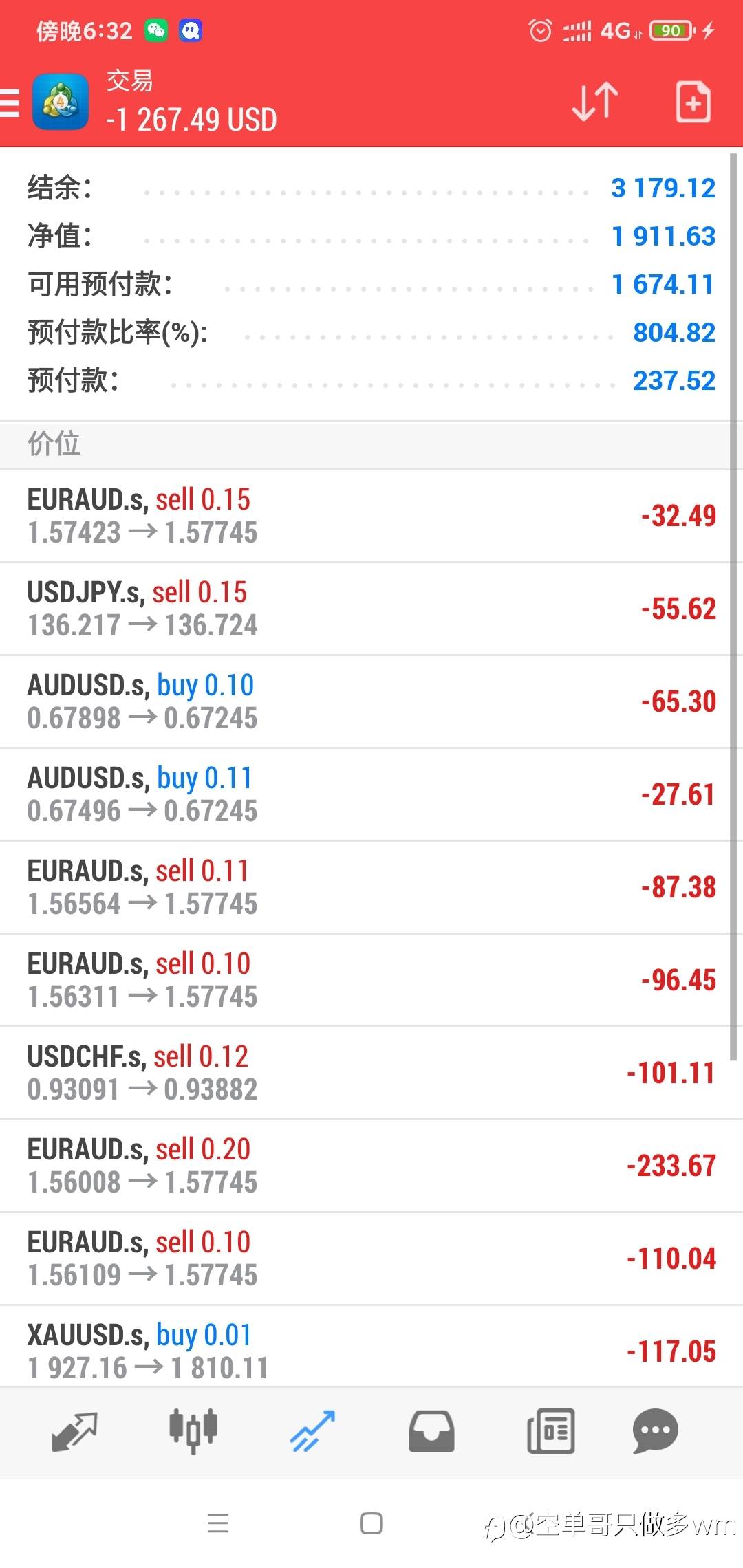Image resolution: width=743 pixels, height=1568 pixels.
Task: Tap the balance value 3 179.12
Action: pos(663,188)
